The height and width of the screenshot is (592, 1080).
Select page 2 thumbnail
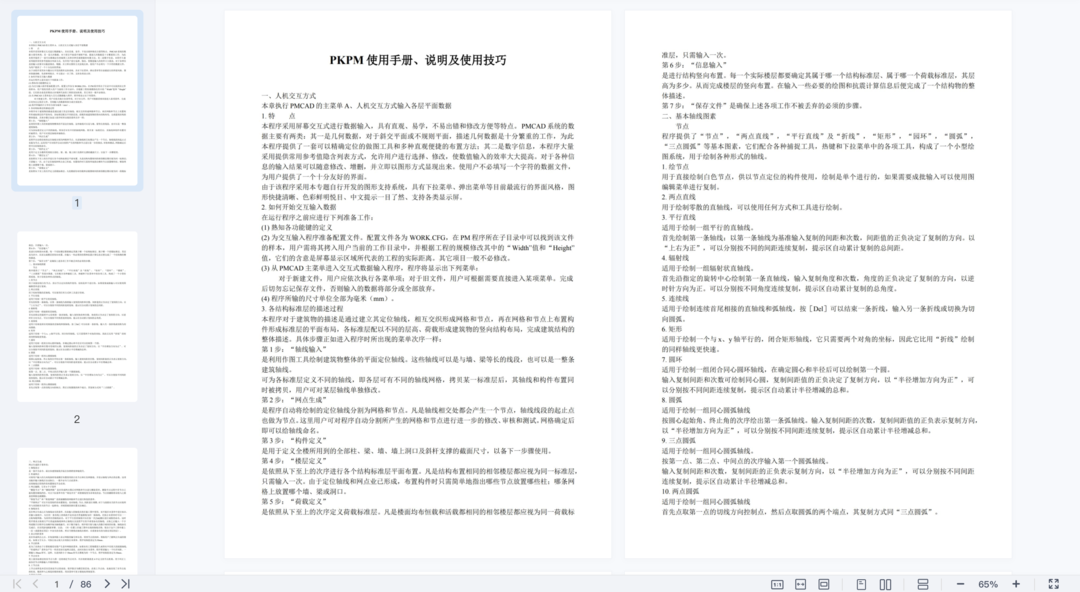tap(77, 316)
